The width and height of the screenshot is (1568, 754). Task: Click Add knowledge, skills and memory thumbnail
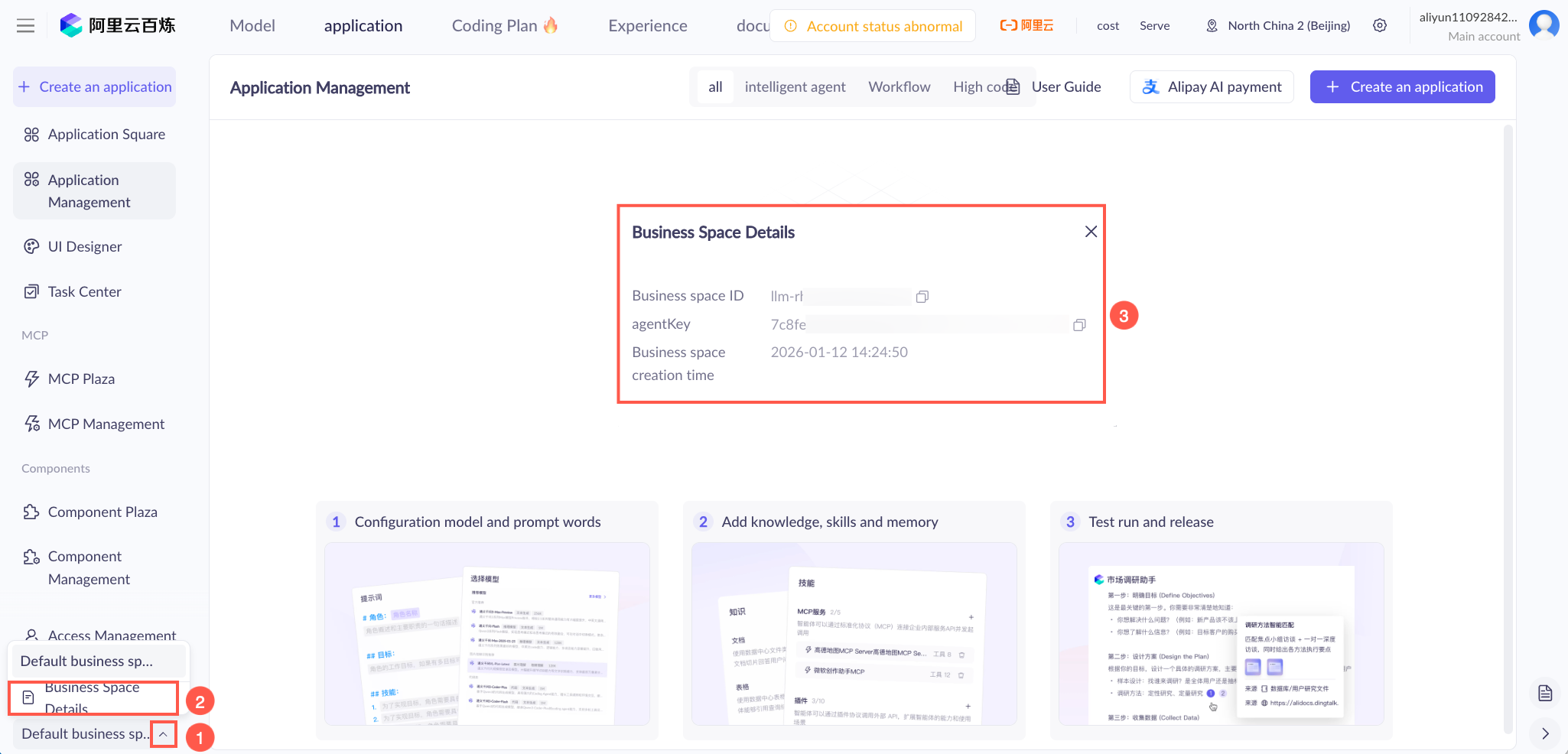[854, 634]
